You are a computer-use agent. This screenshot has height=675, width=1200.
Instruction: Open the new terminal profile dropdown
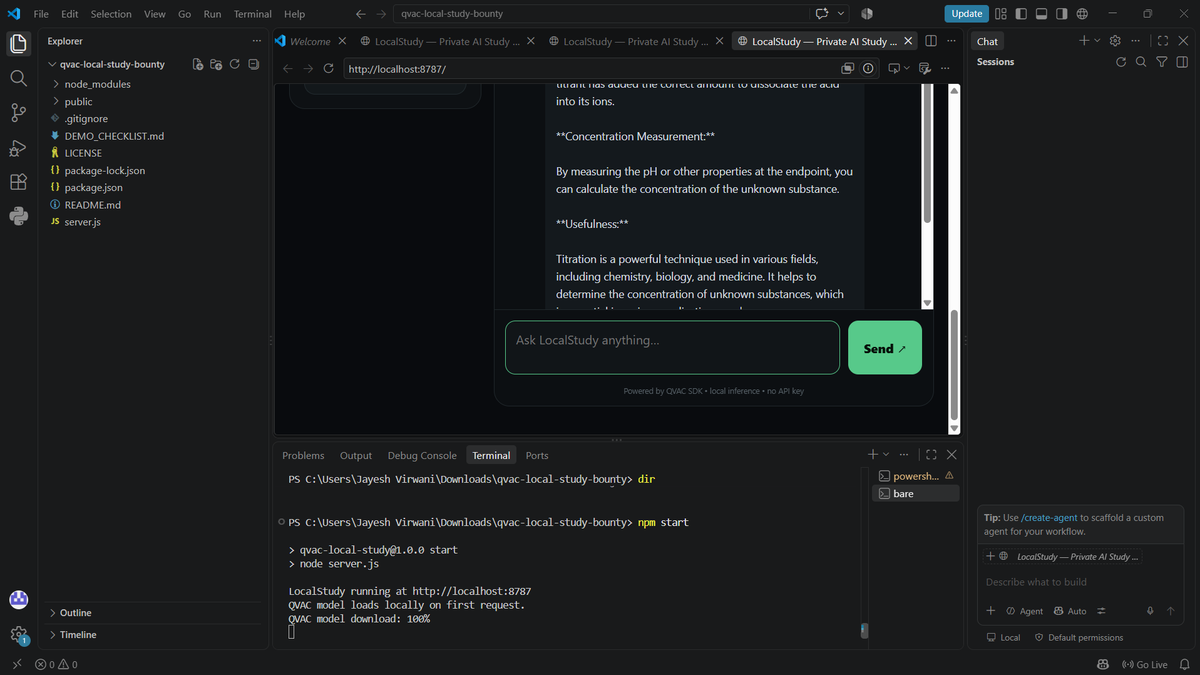886,455
